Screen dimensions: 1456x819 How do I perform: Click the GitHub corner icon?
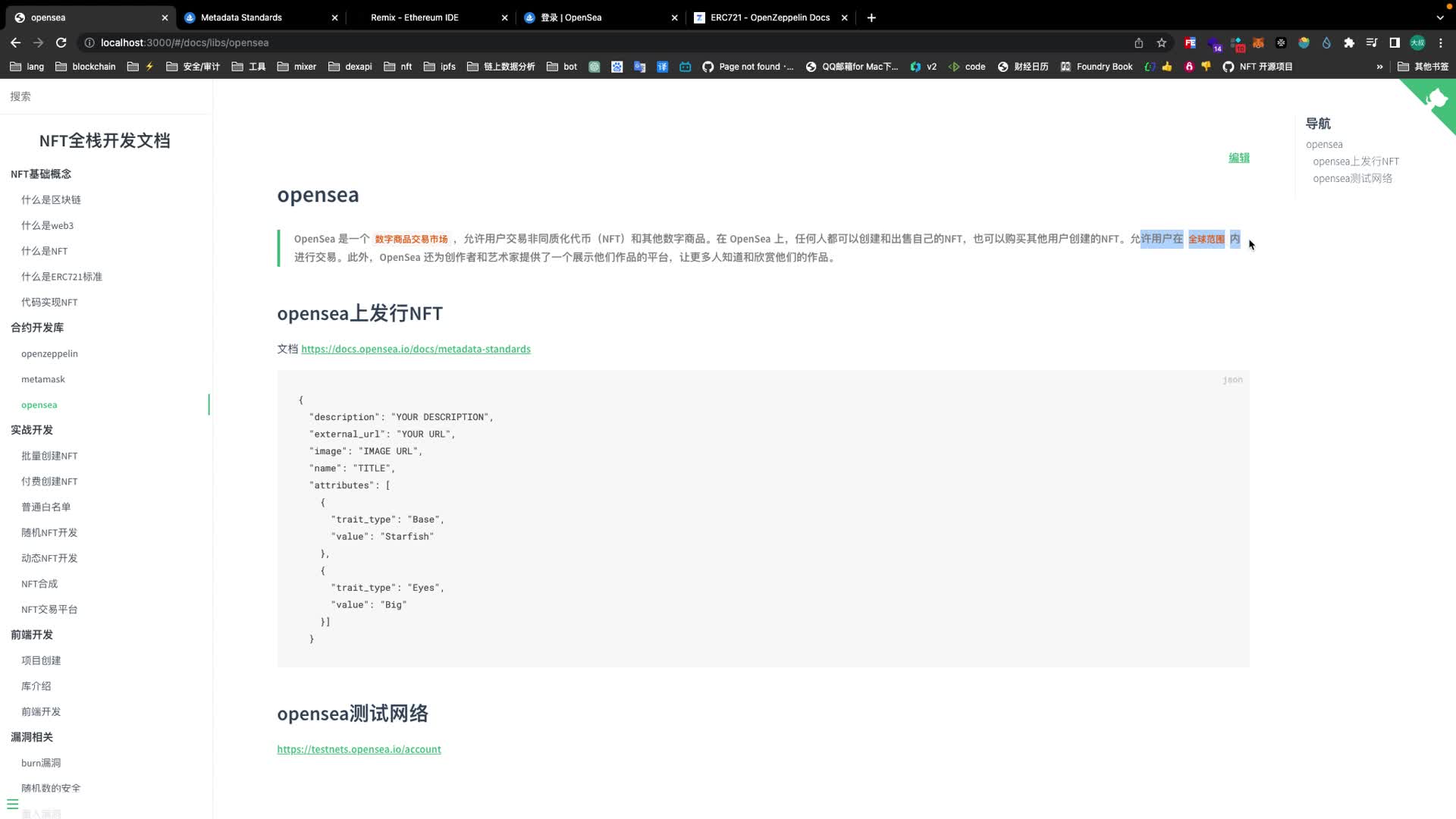click(x=1436, y=99)
